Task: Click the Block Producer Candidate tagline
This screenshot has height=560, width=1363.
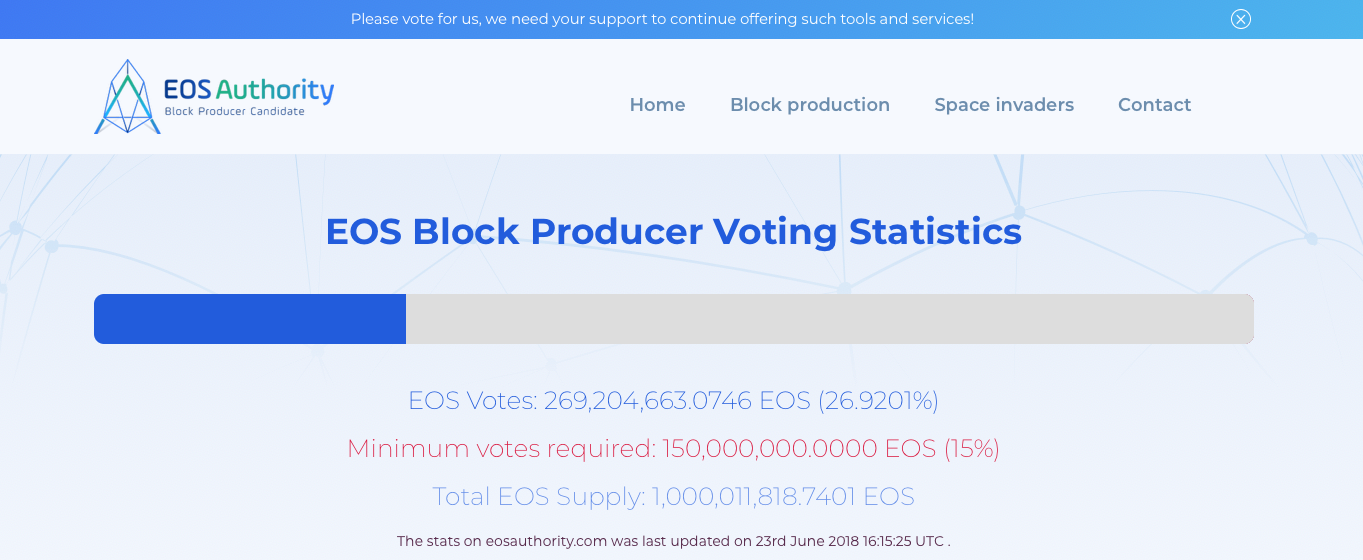Action: pyautogui.click(x=234, y=112)
